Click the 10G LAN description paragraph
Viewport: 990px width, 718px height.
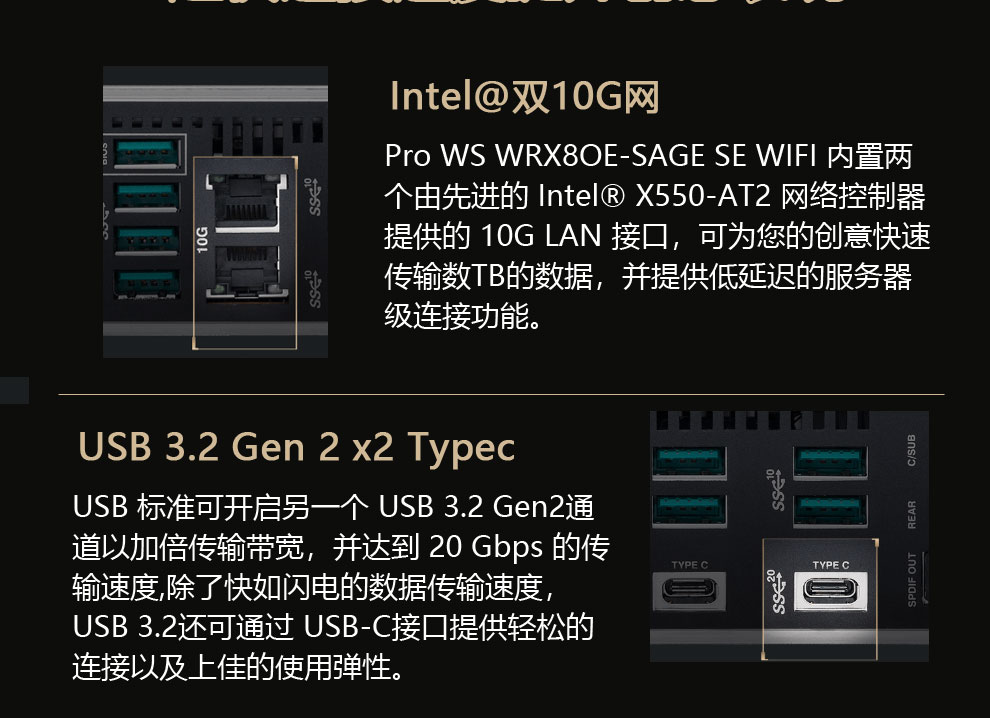point(655,236)
